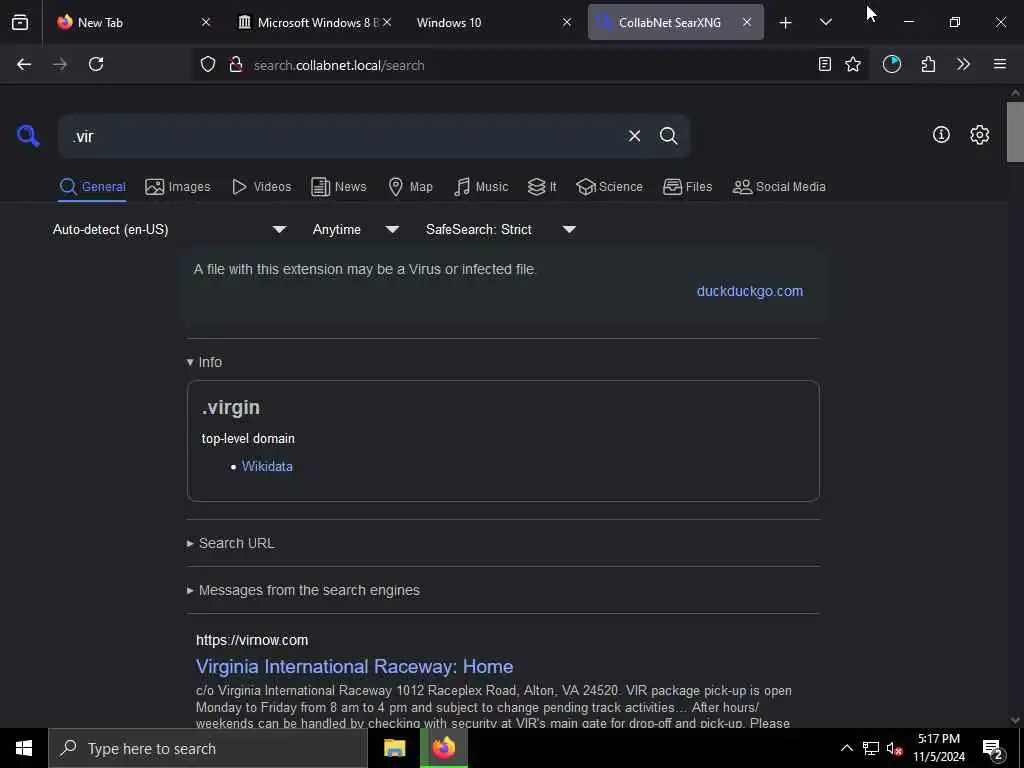This screenshot has width=1024, height=768.
Task: Select the News search category
Action: click(x=338, y=187)
